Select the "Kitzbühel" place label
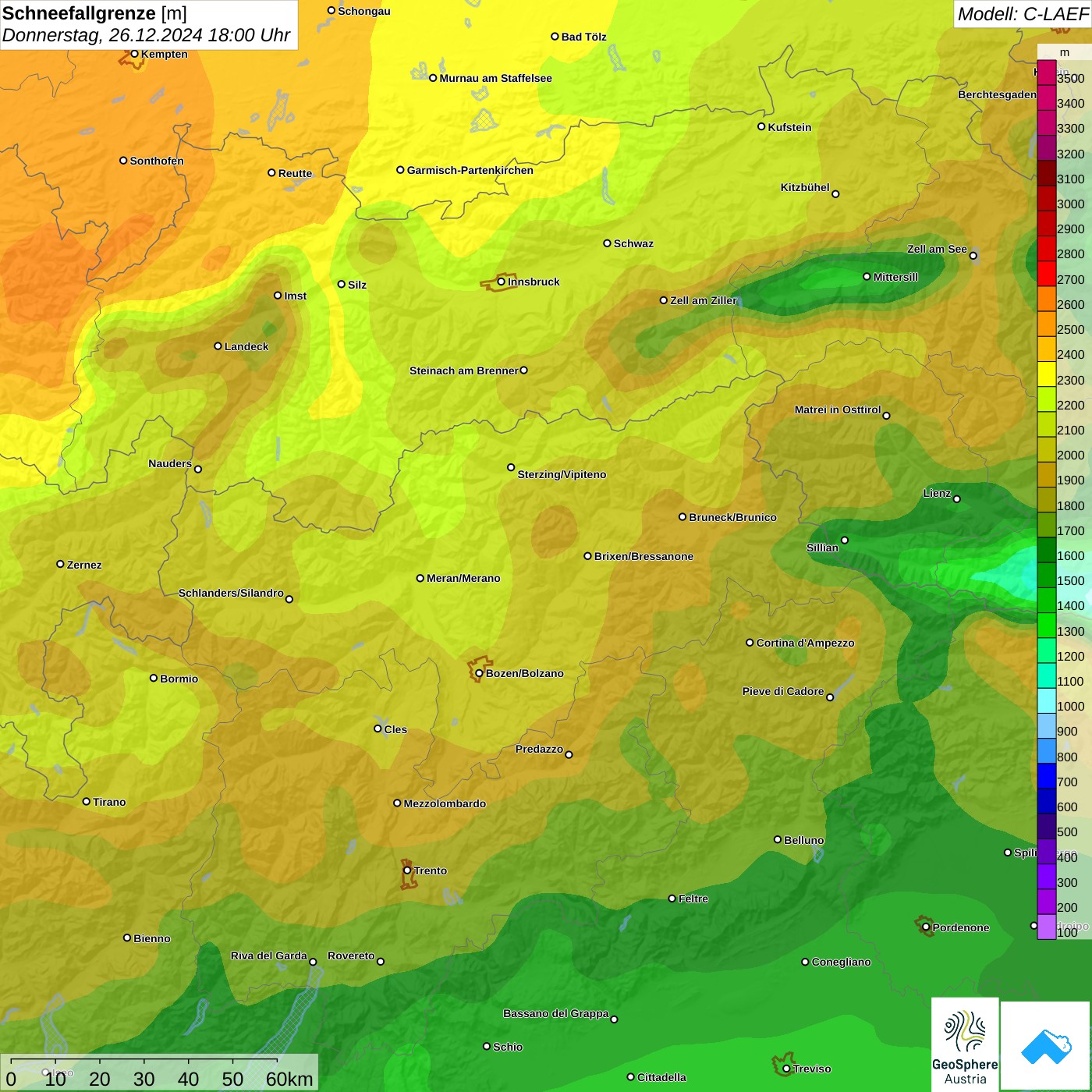 [805, 187]
